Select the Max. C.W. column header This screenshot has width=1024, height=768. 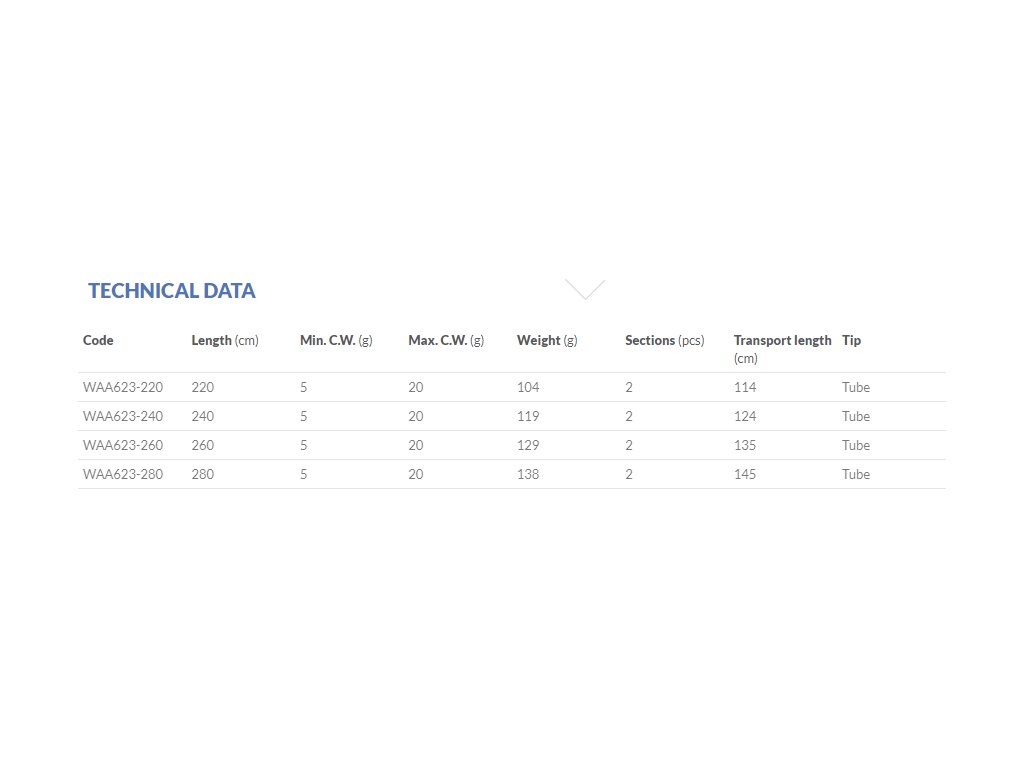[x=446, y=341]
